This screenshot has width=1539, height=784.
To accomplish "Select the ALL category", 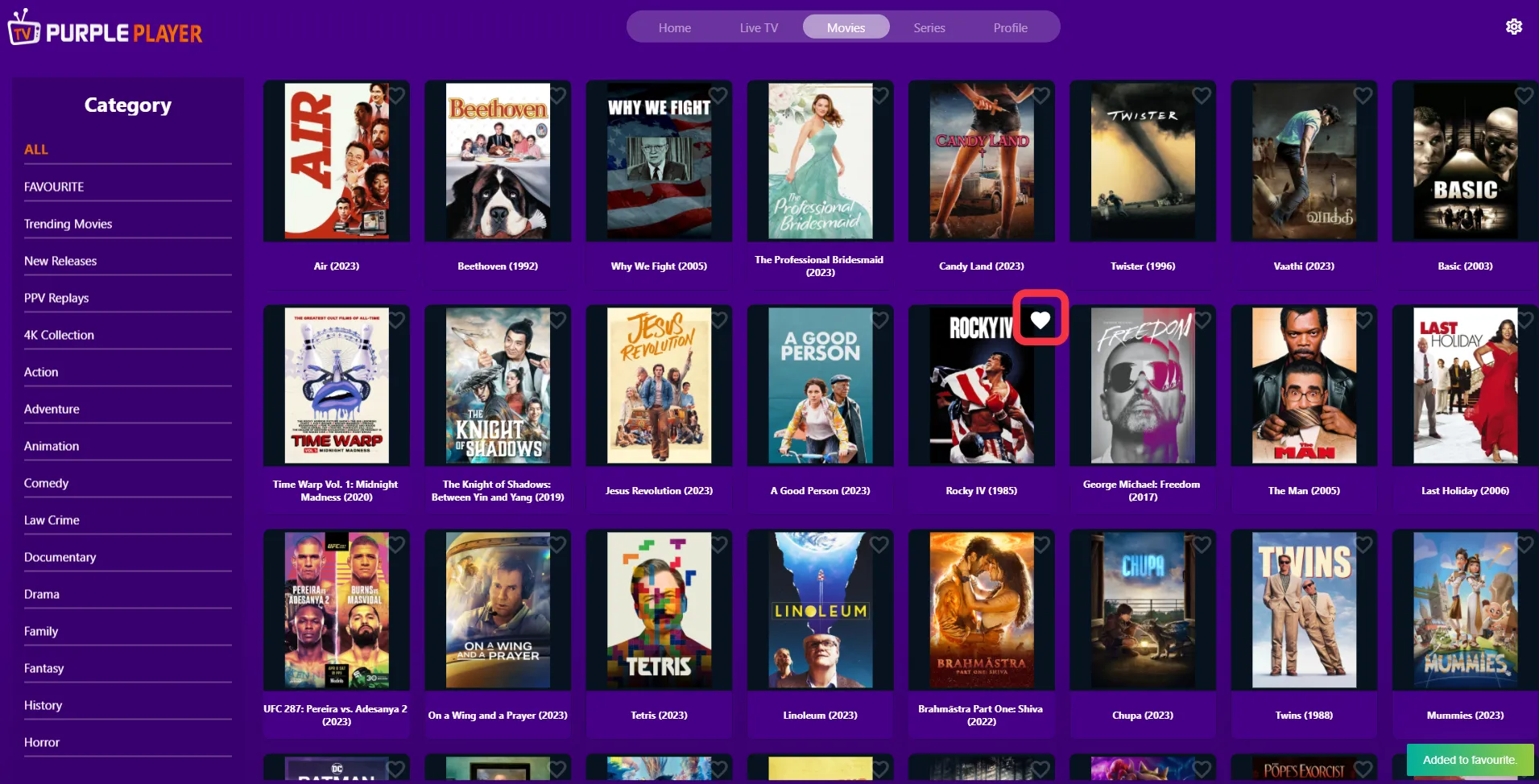I will click(127, 150).
